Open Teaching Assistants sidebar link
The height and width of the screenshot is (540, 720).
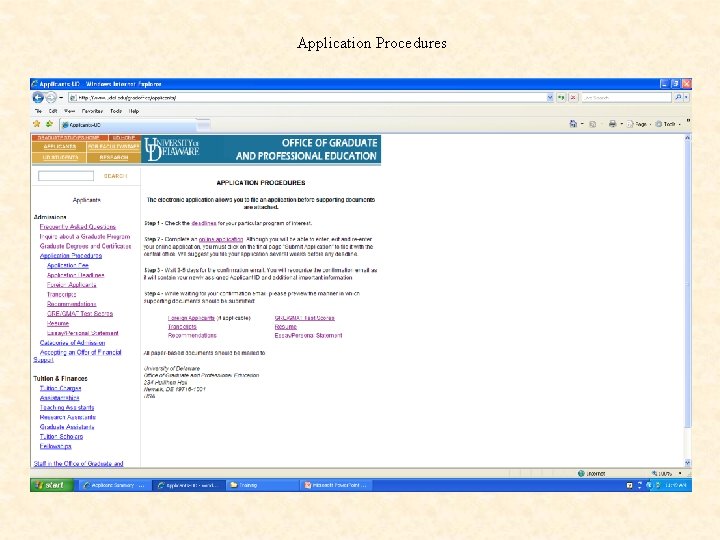67,408
